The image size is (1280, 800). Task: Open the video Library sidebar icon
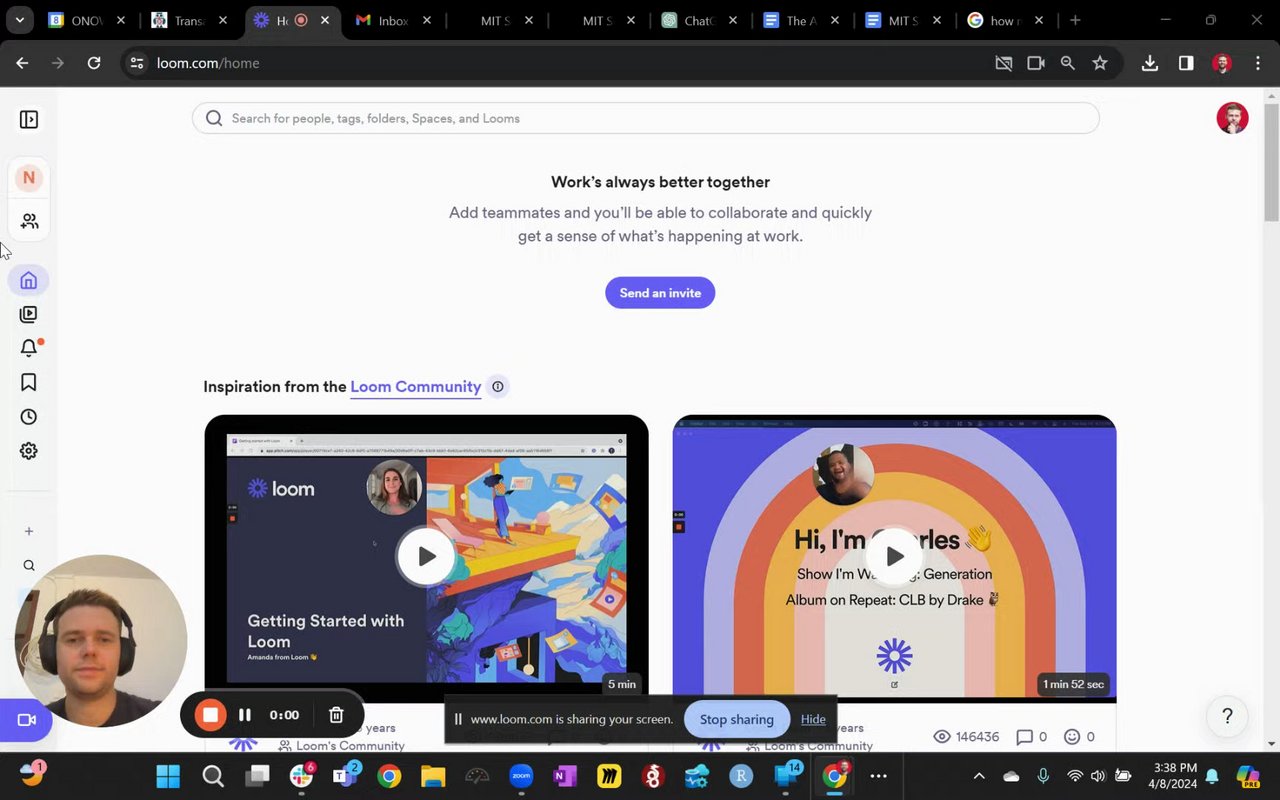coord(28,314)
